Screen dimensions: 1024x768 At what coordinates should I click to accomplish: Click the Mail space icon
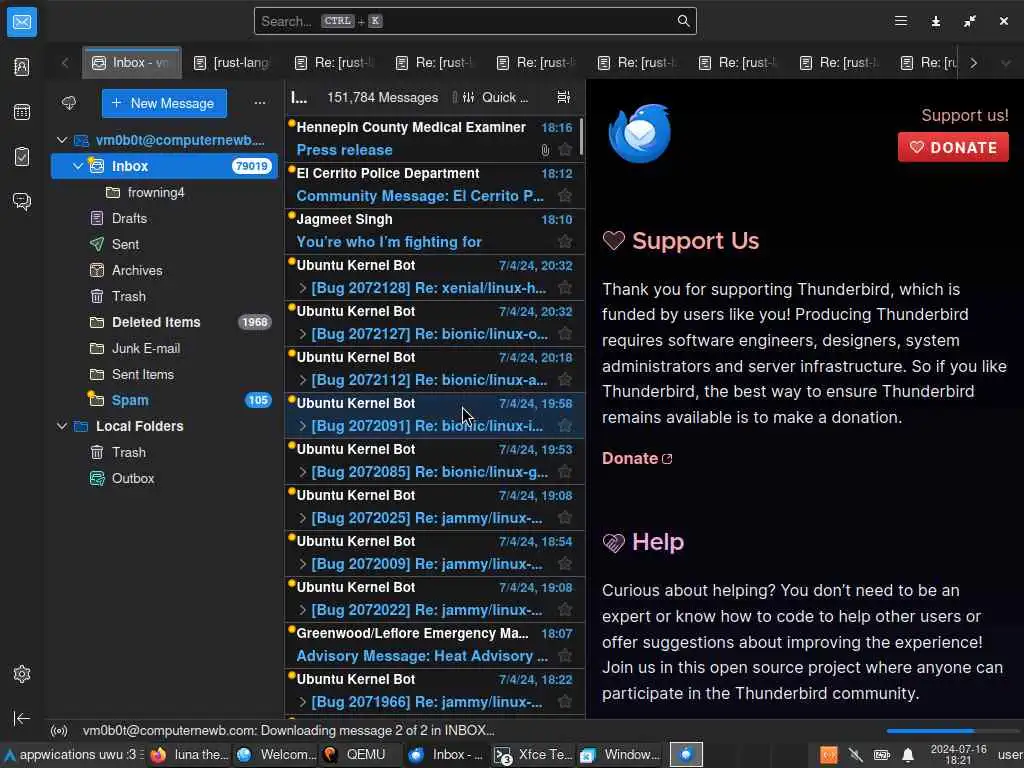pos(22,22)
